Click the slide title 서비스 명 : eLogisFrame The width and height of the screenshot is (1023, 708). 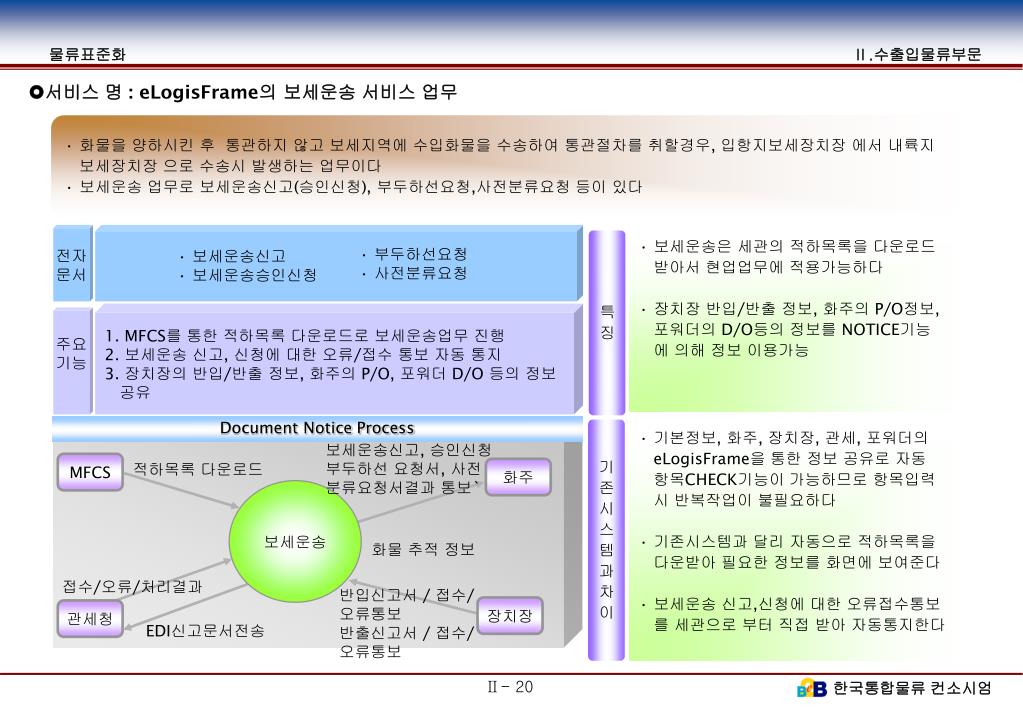251,92
